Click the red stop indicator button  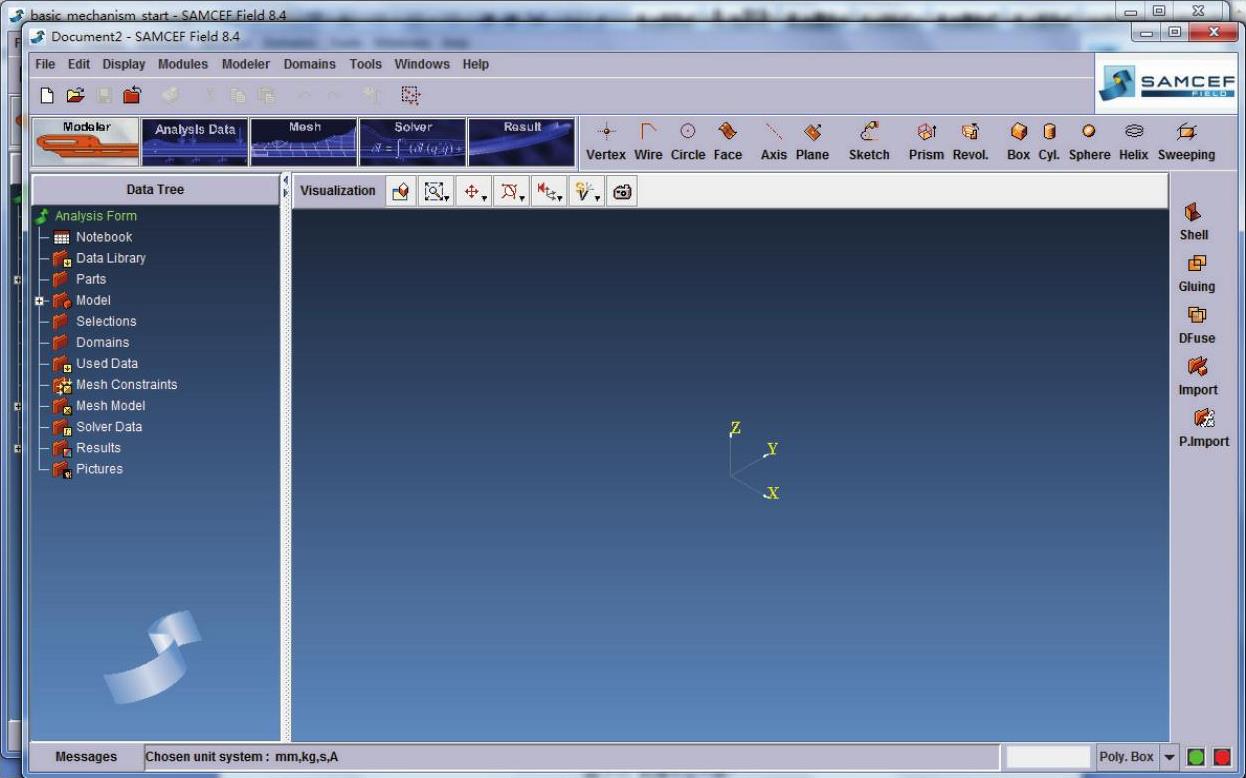point(1221,757)
